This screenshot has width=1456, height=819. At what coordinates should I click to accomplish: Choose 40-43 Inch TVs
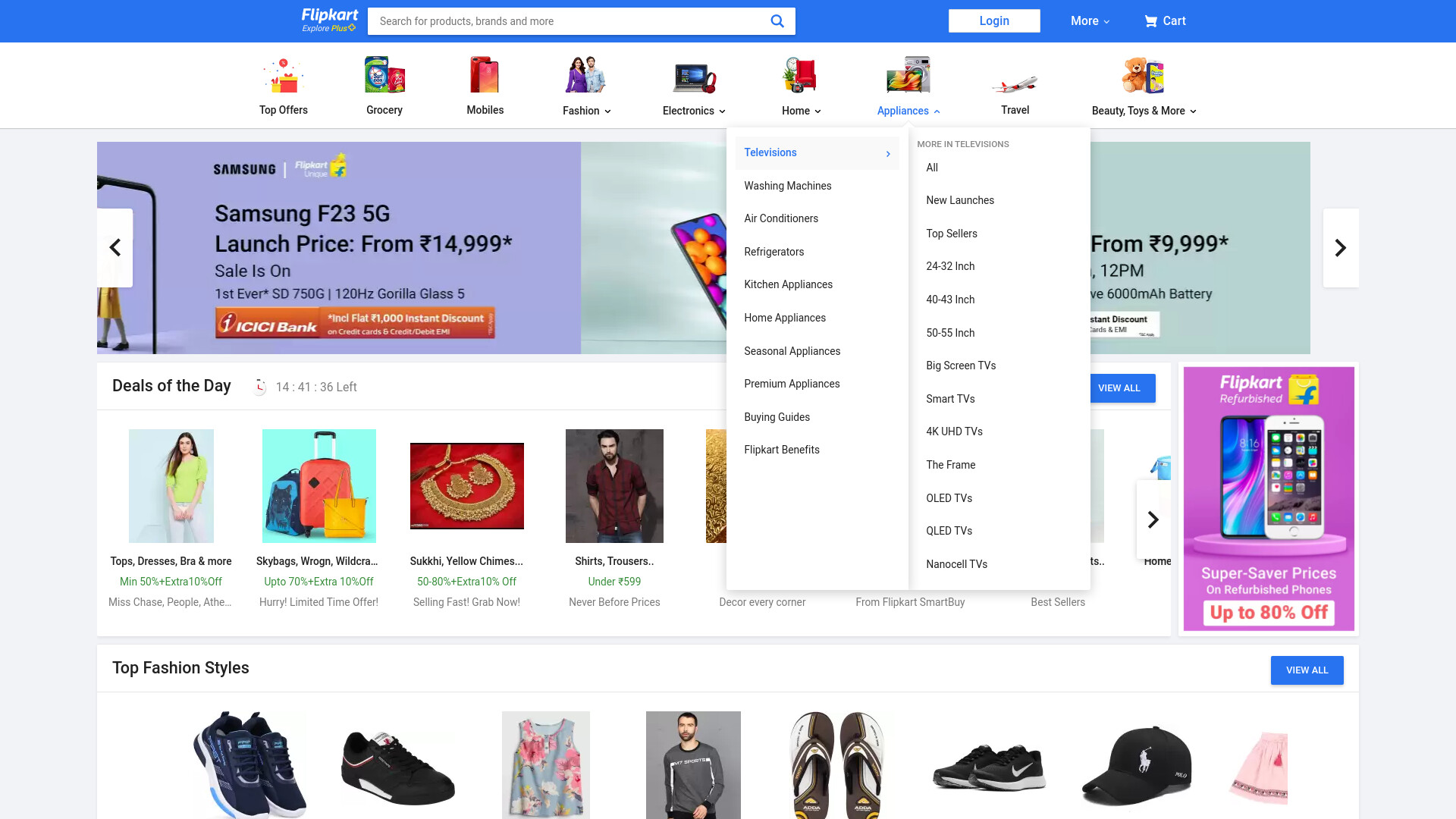pos(950,300)
